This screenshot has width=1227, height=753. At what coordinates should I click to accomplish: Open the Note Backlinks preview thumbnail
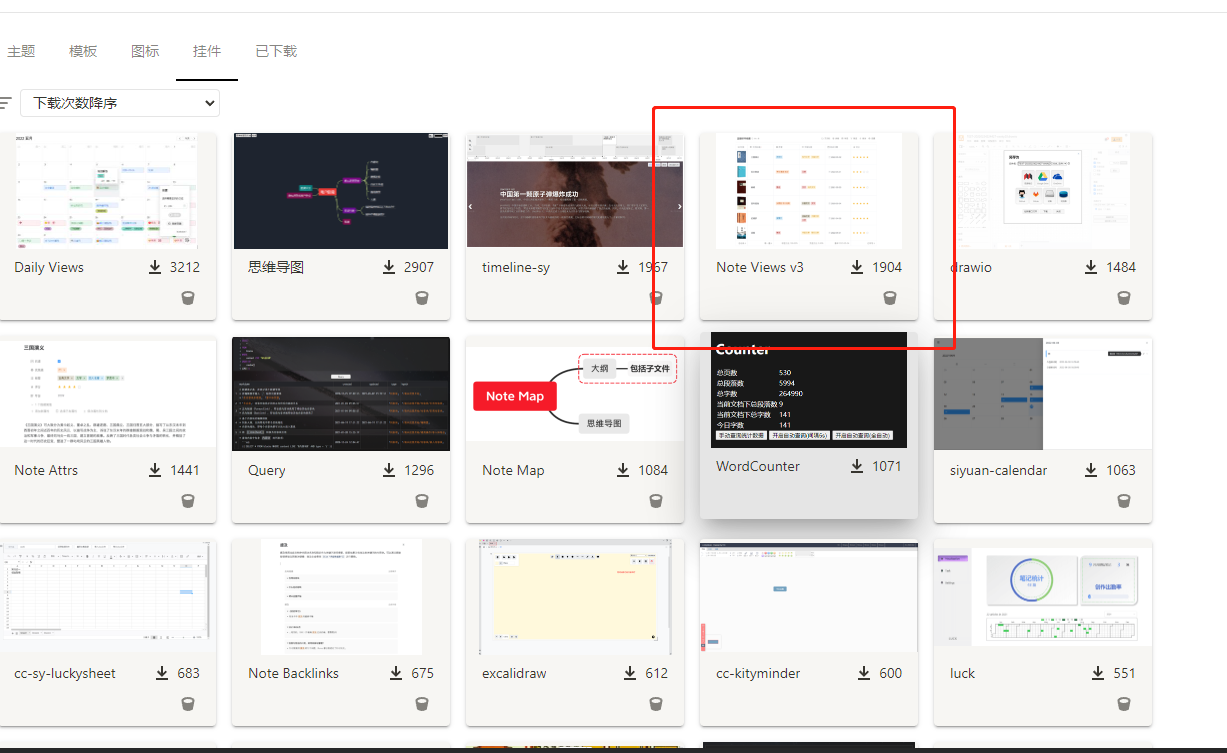click(341, 597)
